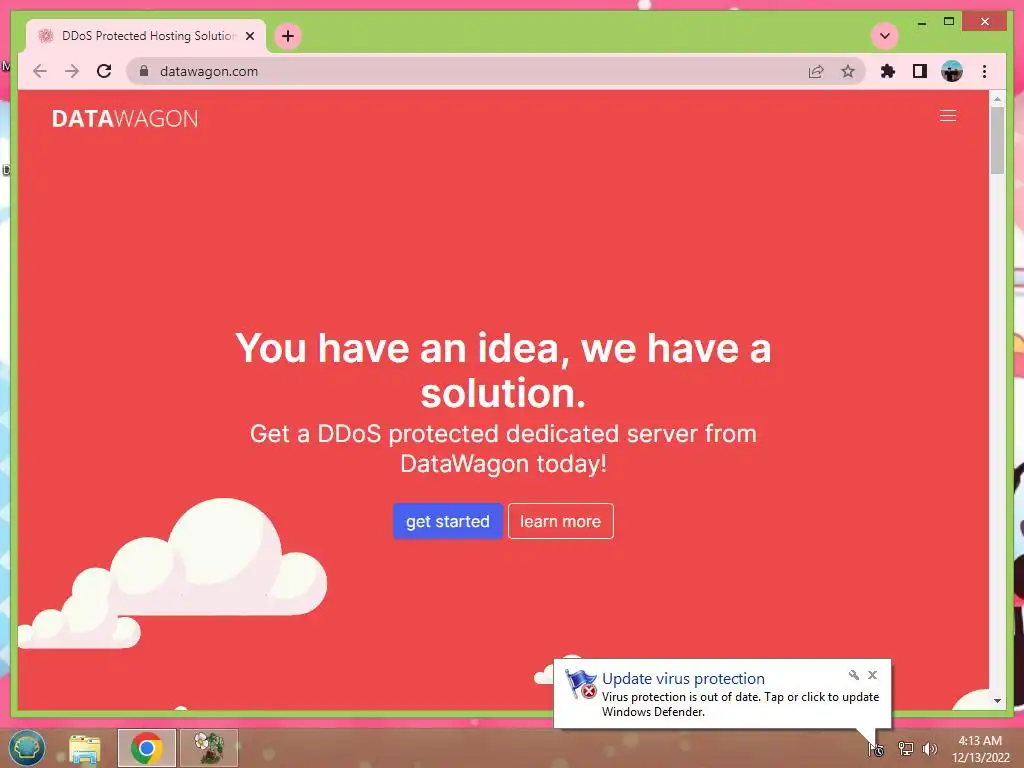View site security lock info
Viewport: 1024px width, 768px height.
click(144, 71)
